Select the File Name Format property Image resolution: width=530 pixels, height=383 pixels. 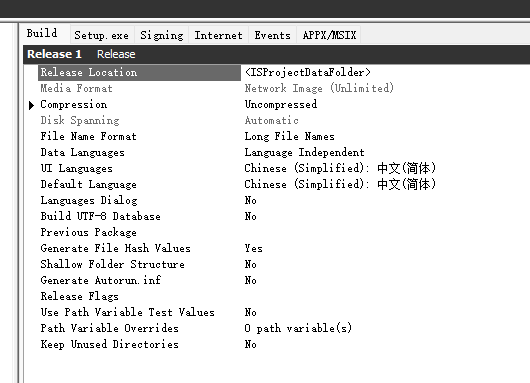[89, 137]
